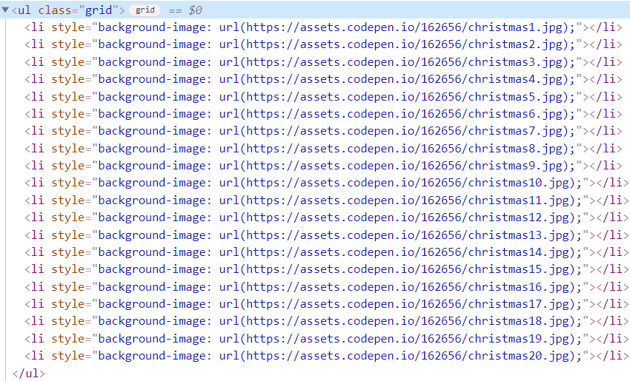Select the li row with christmas3.jpg
The width and height of the screenshot is (630, 381).
(x=323, y=62)
